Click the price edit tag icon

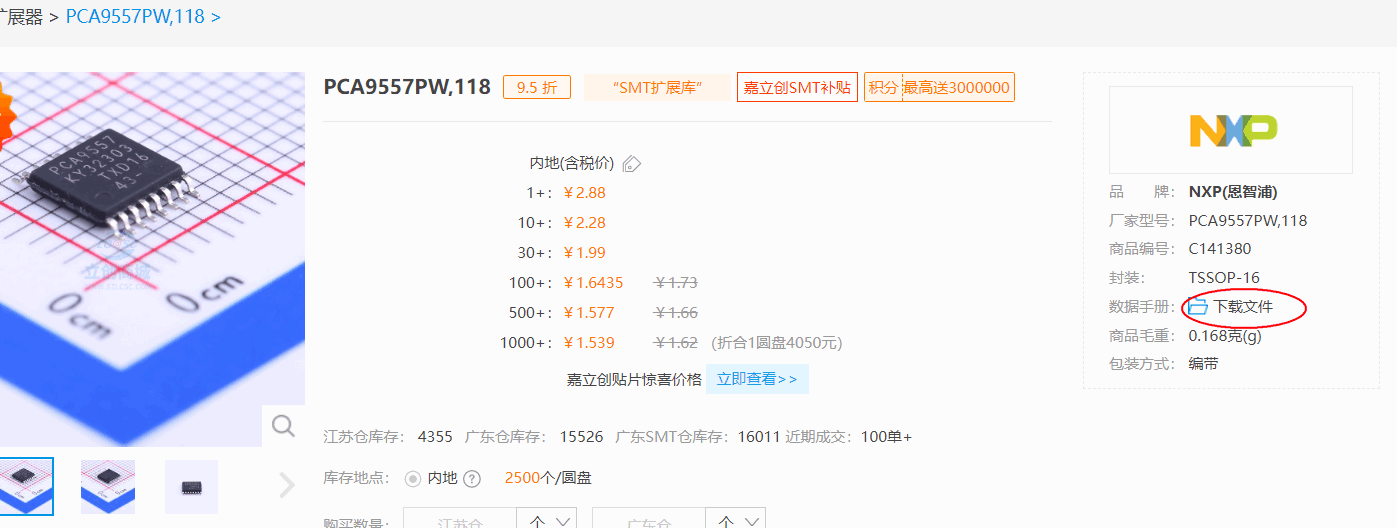point(632,163)
